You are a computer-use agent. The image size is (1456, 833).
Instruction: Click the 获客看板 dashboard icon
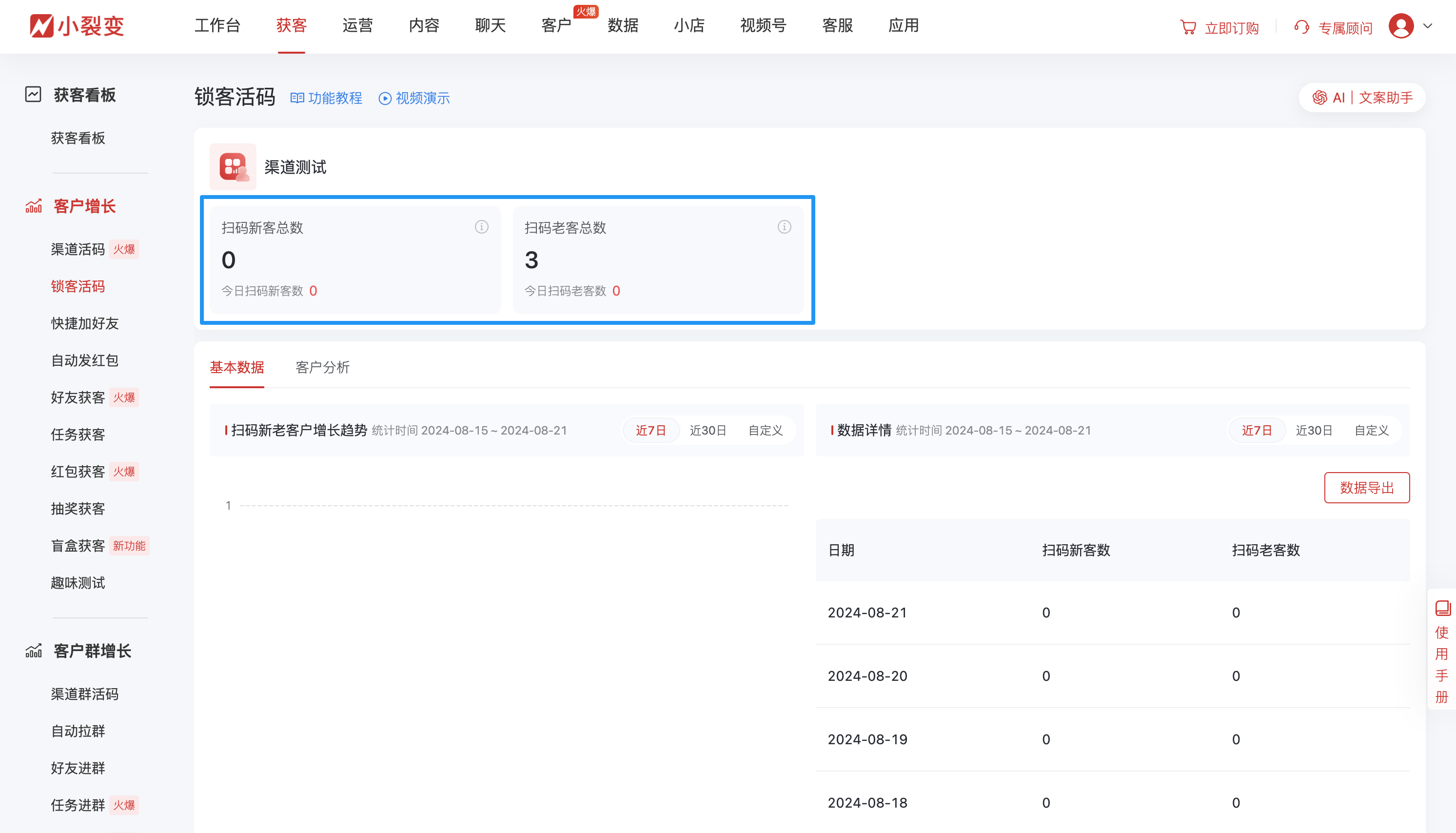[33, 95]
